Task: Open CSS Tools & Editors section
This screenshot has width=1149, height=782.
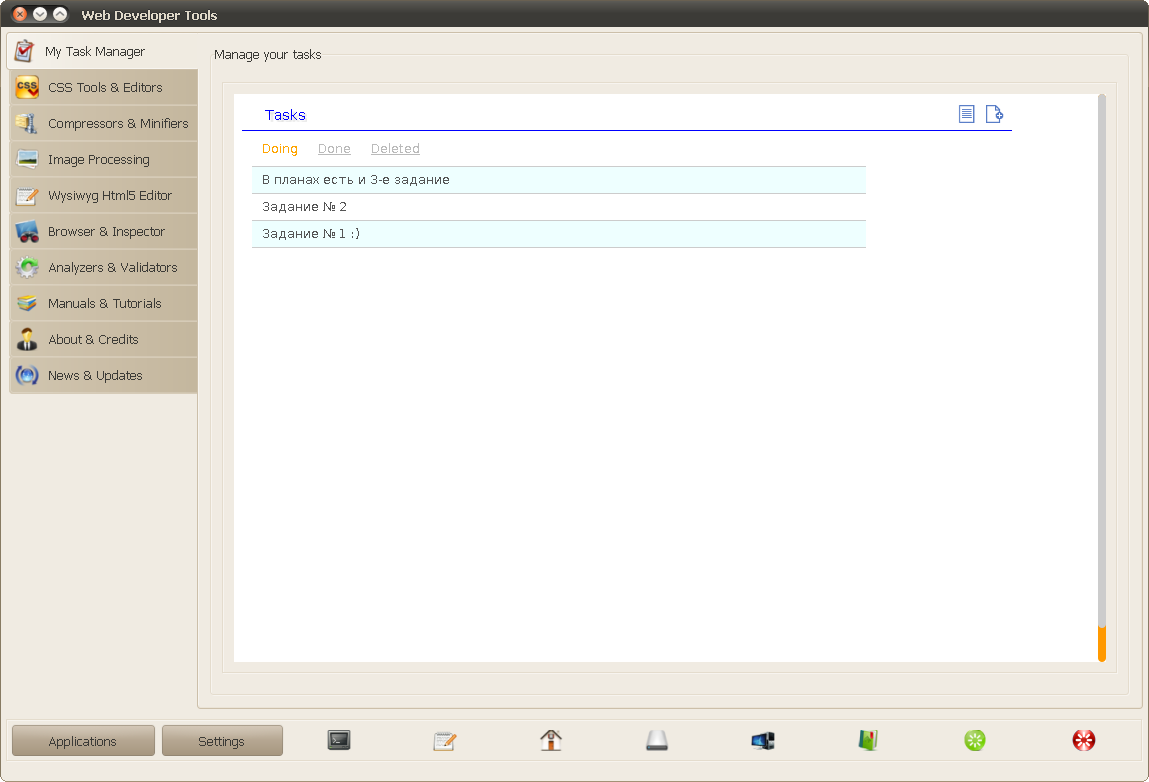Action: click(x=103, y=87)
